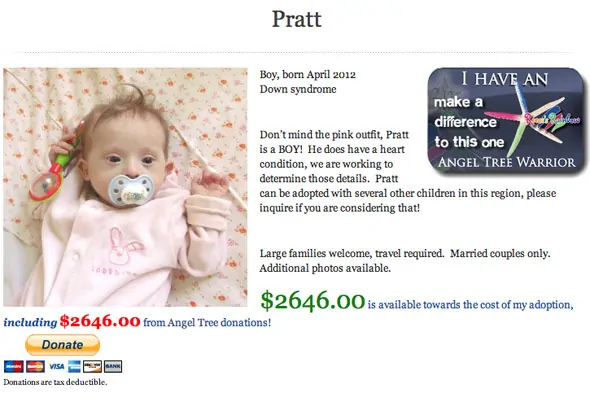Open the Pratt page title
The height and width of the screenshot is (393, 590).
point(297,19)
